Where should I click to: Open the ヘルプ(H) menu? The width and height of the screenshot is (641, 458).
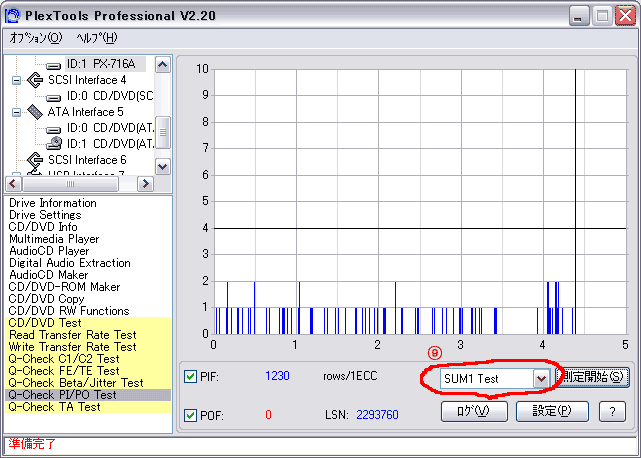[97, 38]
